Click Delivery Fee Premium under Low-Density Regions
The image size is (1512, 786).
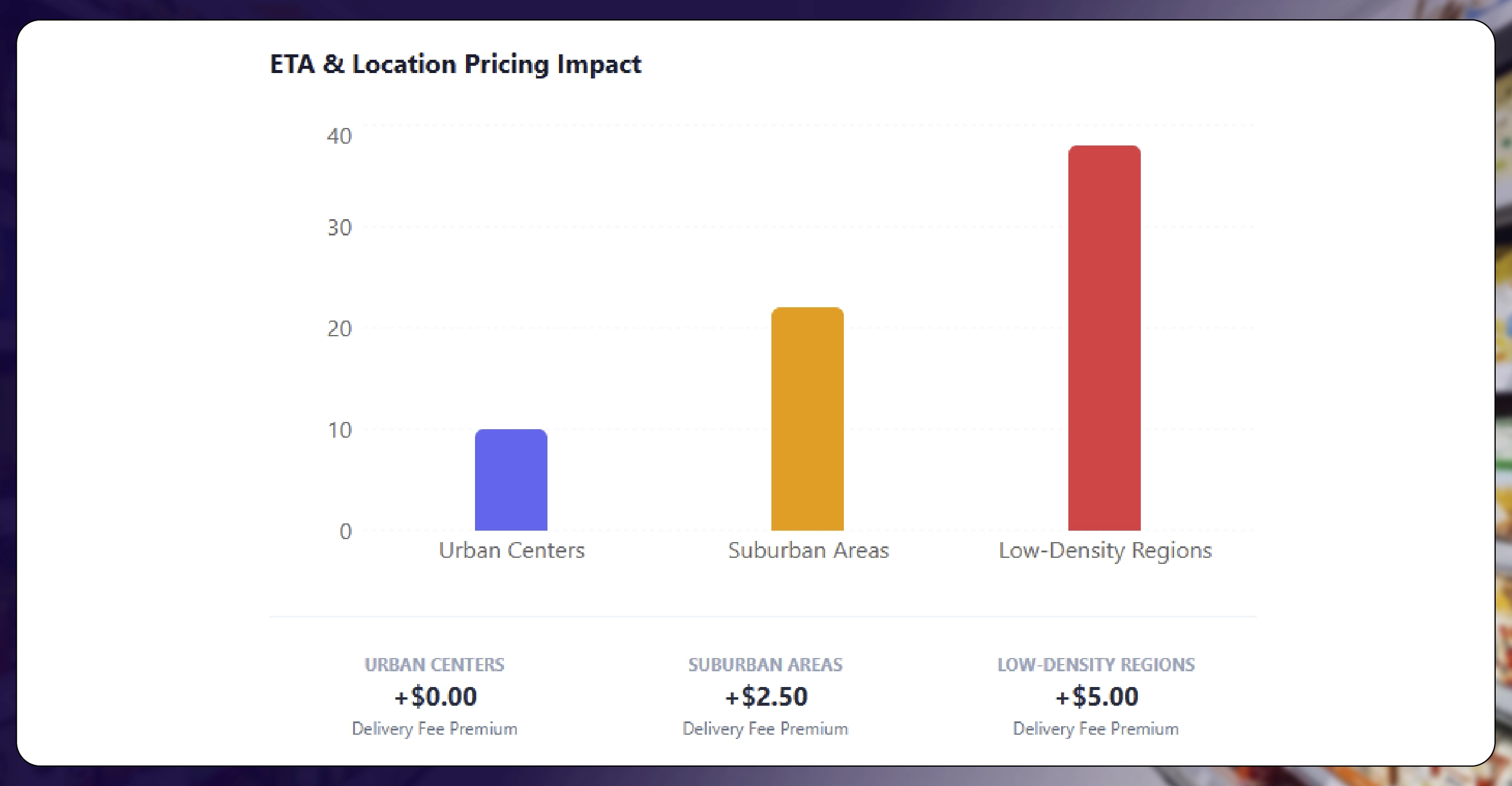pyautogui.click(x=1096, y=729)
